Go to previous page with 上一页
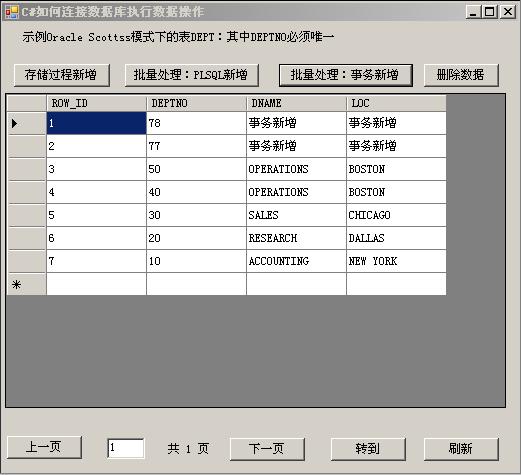This screenshot has height=475, width=521. tap(44, 447)
